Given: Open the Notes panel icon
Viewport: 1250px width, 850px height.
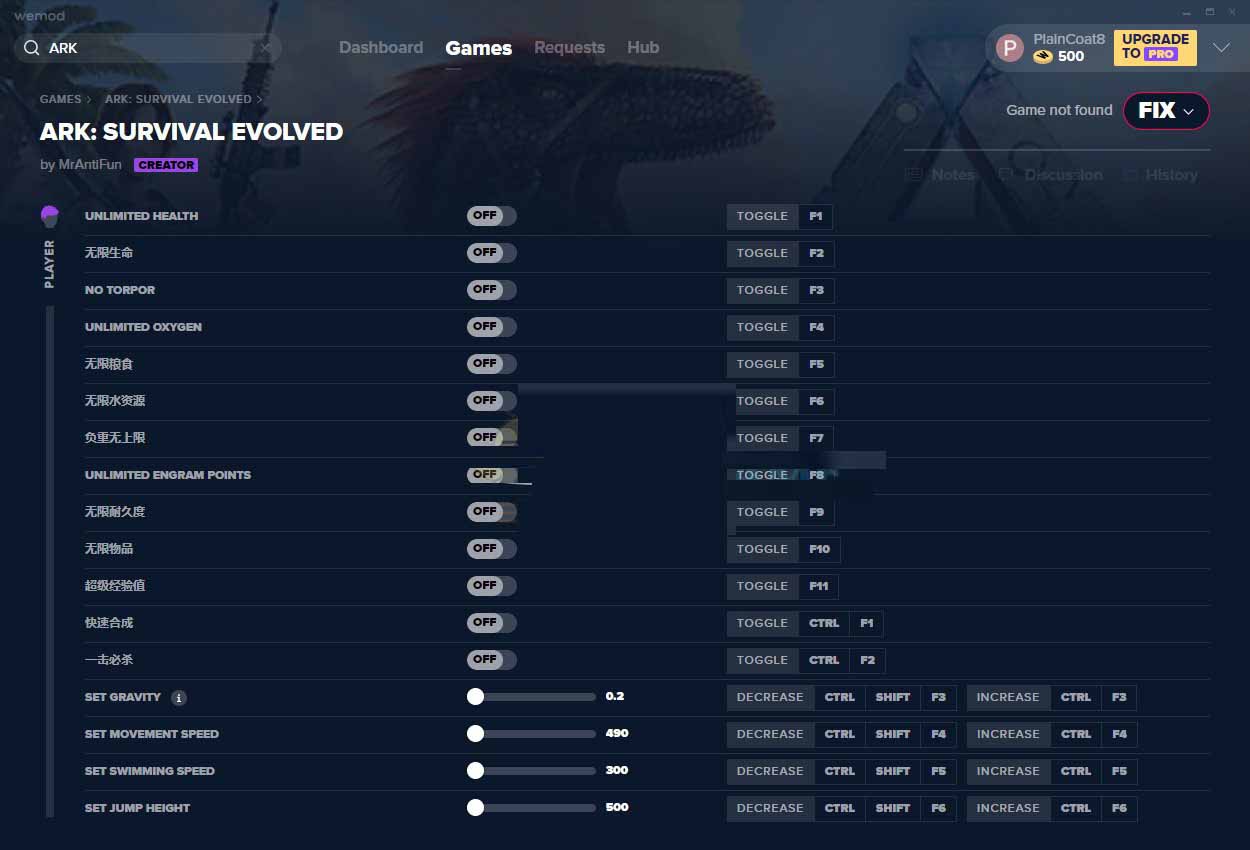Looking at the screenshot, I should tap(913, 174).
